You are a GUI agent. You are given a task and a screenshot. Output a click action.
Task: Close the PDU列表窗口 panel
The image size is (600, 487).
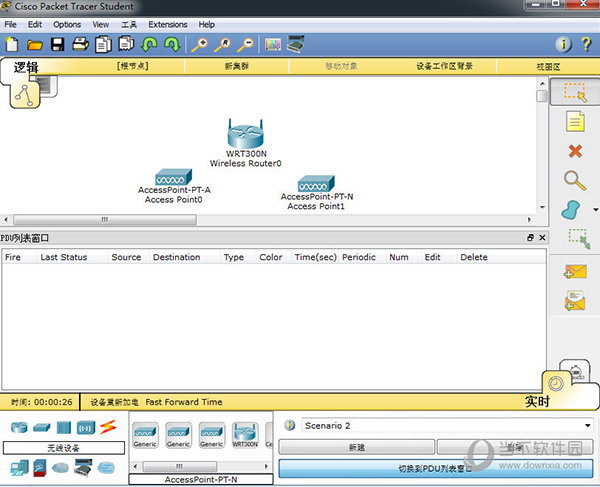pos(542,238)
